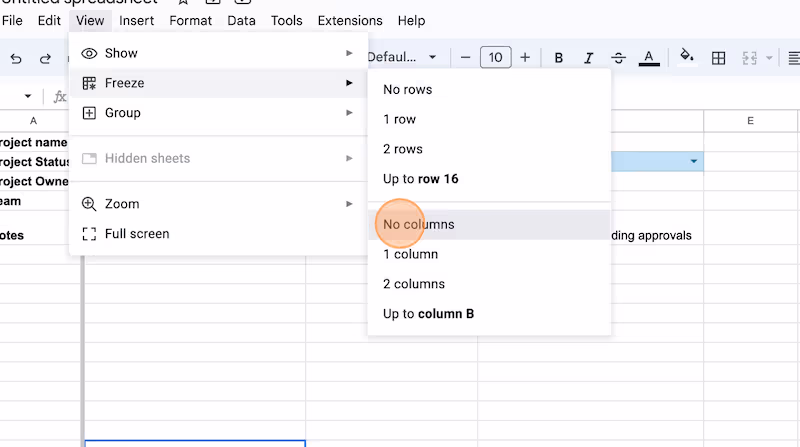
Task: Toggle Strikethrough formatting
Action: point(618,58)
